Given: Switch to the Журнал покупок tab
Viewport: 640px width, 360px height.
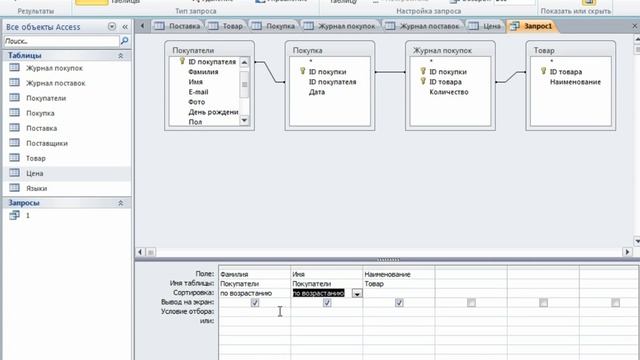Looking at the screenshot, I should [340, 26].
